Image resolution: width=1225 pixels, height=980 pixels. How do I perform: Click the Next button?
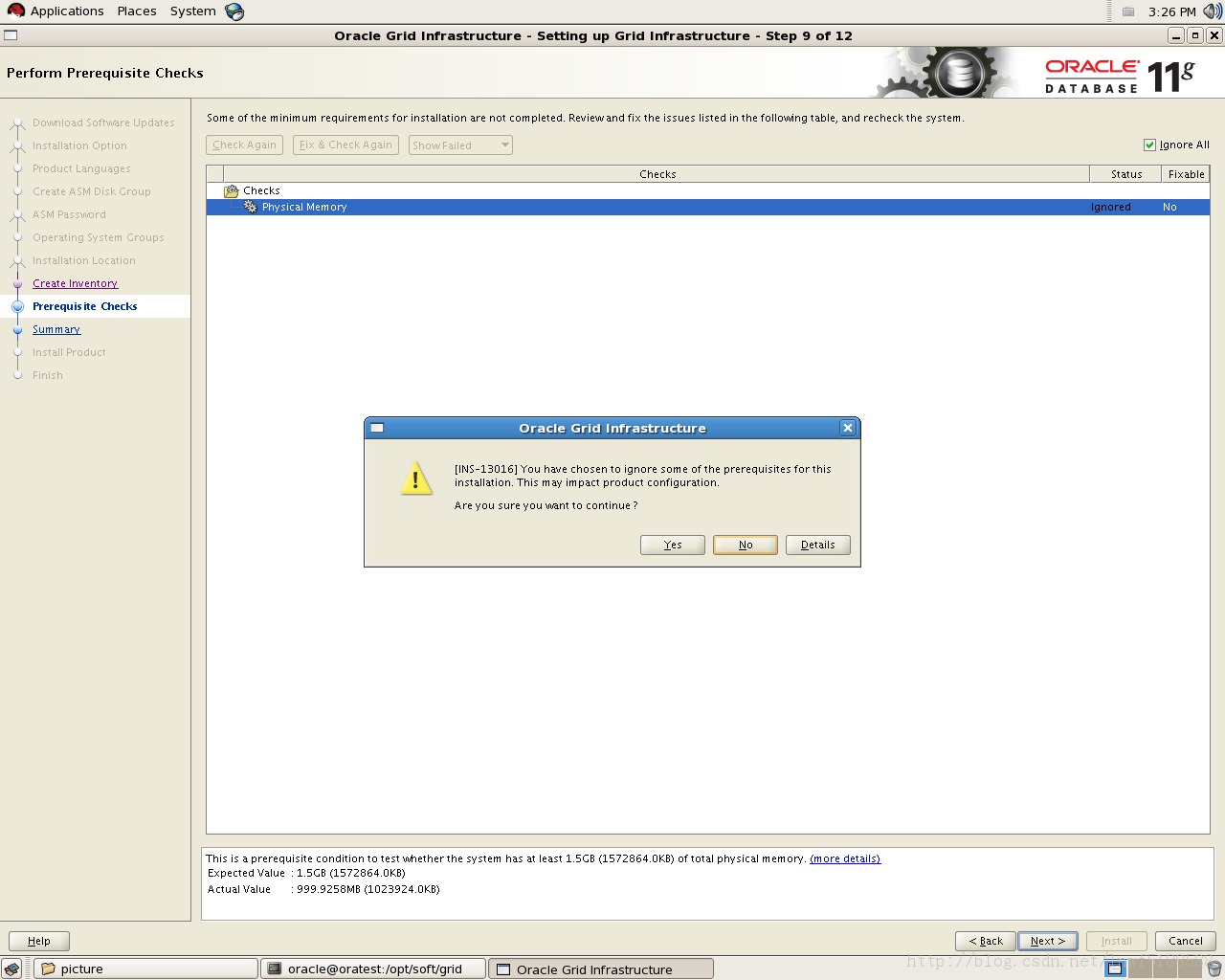pos(1048,941)
